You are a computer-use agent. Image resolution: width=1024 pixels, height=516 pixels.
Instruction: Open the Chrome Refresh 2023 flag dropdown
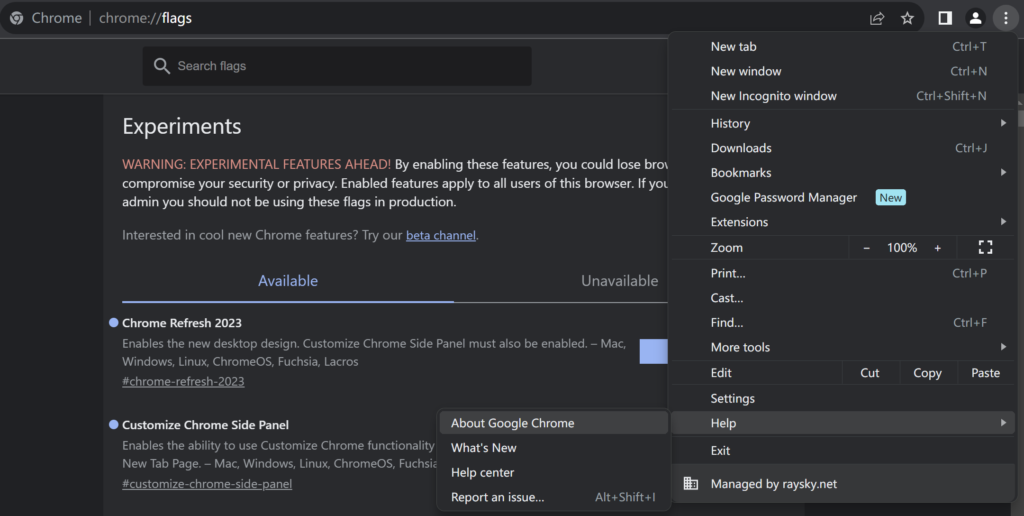[653, 351]
